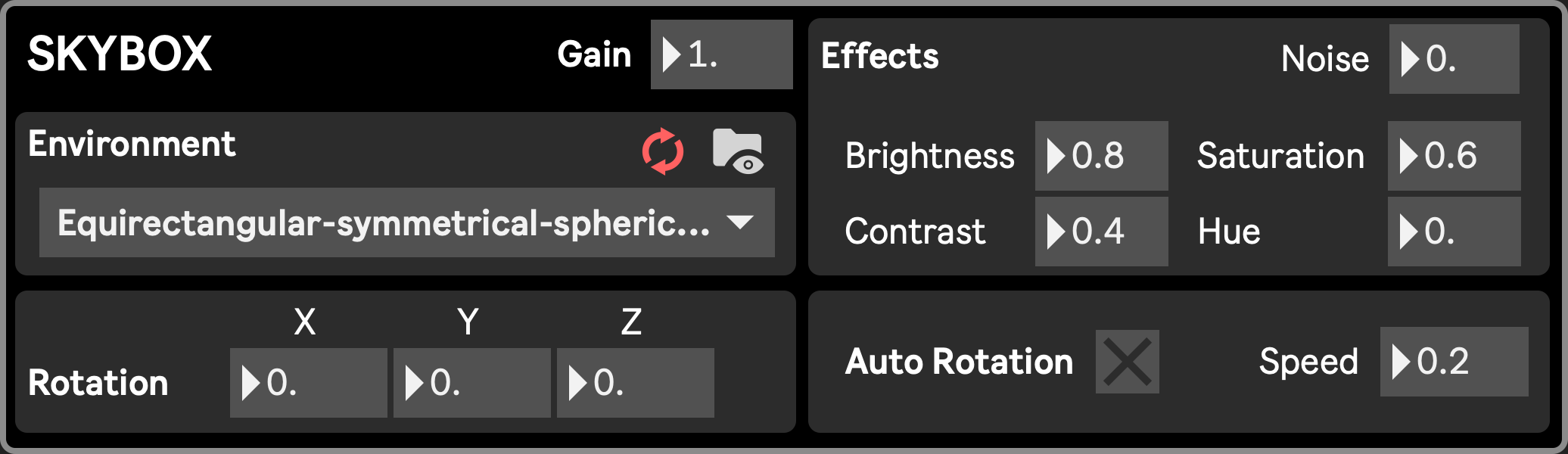Click the triangle in the Gain box
This screenshot has width=1568, height=454.
coord(671,54)
